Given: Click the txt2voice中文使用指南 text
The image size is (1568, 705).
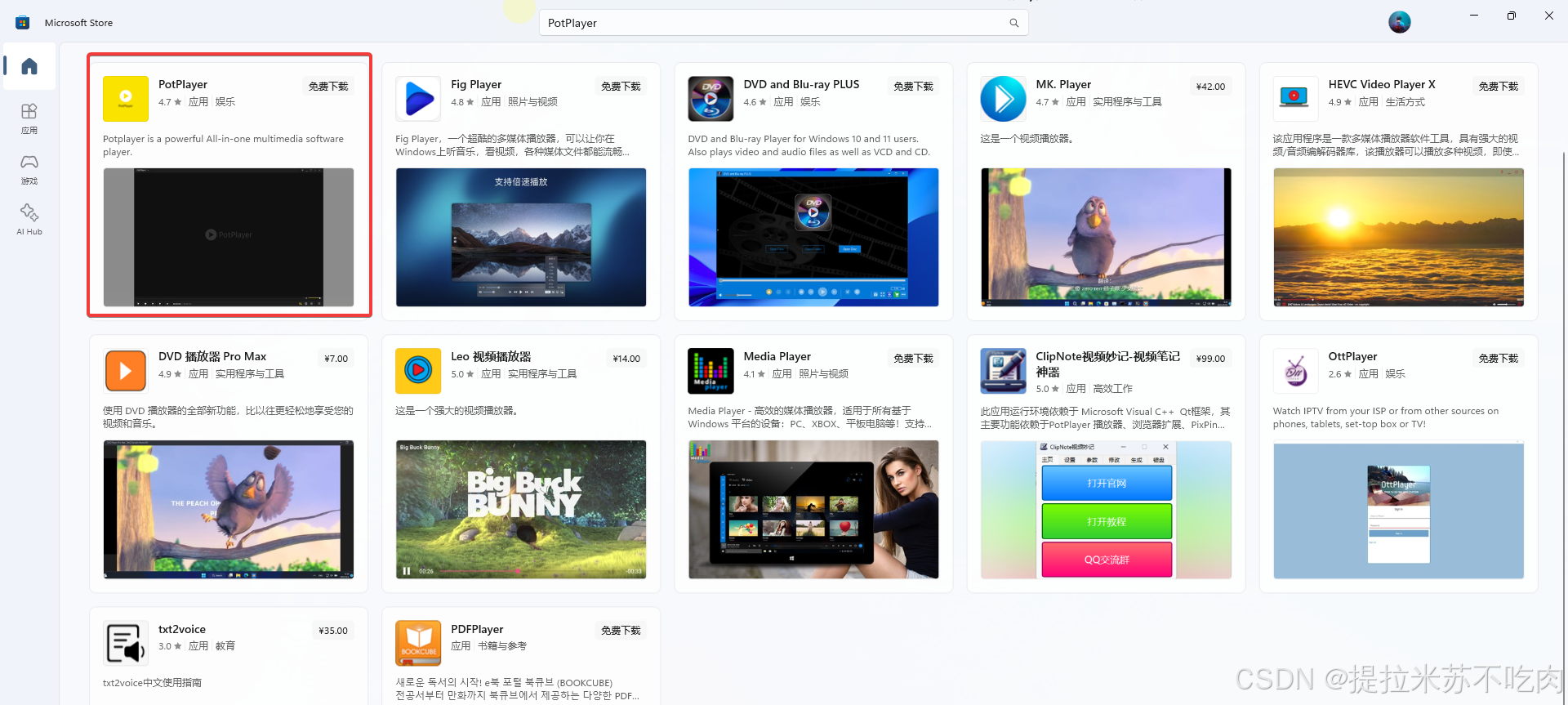Looking at the screenshot, I should (x=152, y=682).
